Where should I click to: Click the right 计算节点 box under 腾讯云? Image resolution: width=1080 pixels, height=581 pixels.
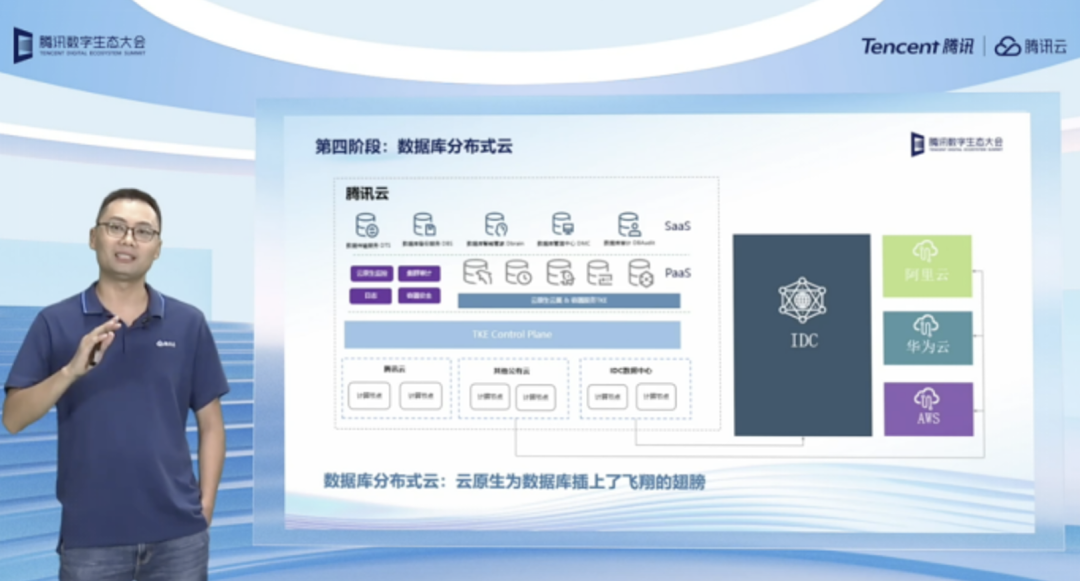coord(421,396)
